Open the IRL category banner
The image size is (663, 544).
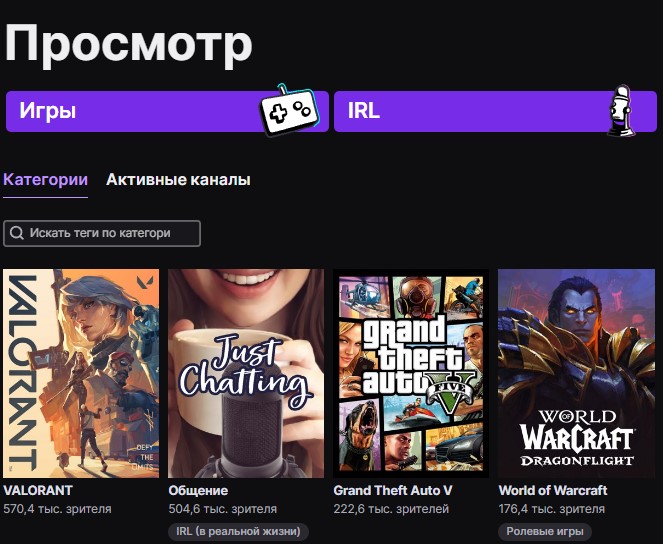(495, 111)
